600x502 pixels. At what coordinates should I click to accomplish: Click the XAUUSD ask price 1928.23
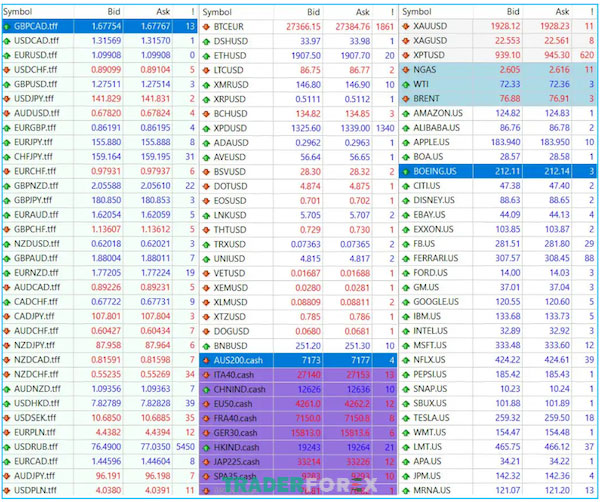click(x=555, y=26)
